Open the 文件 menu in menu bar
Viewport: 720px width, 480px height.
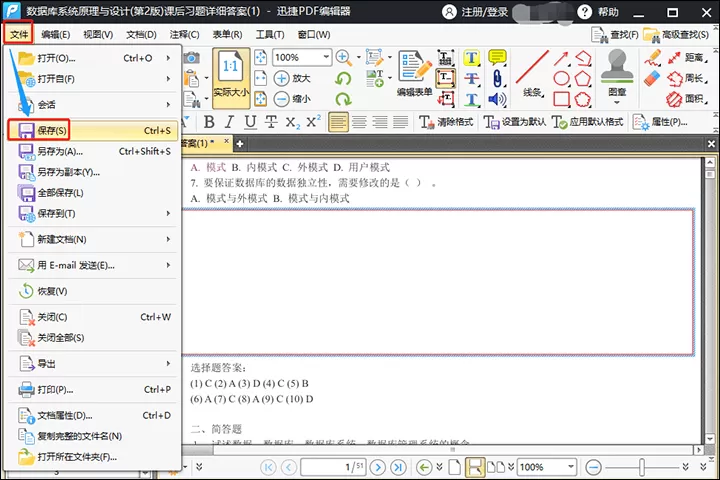(19, 34)
